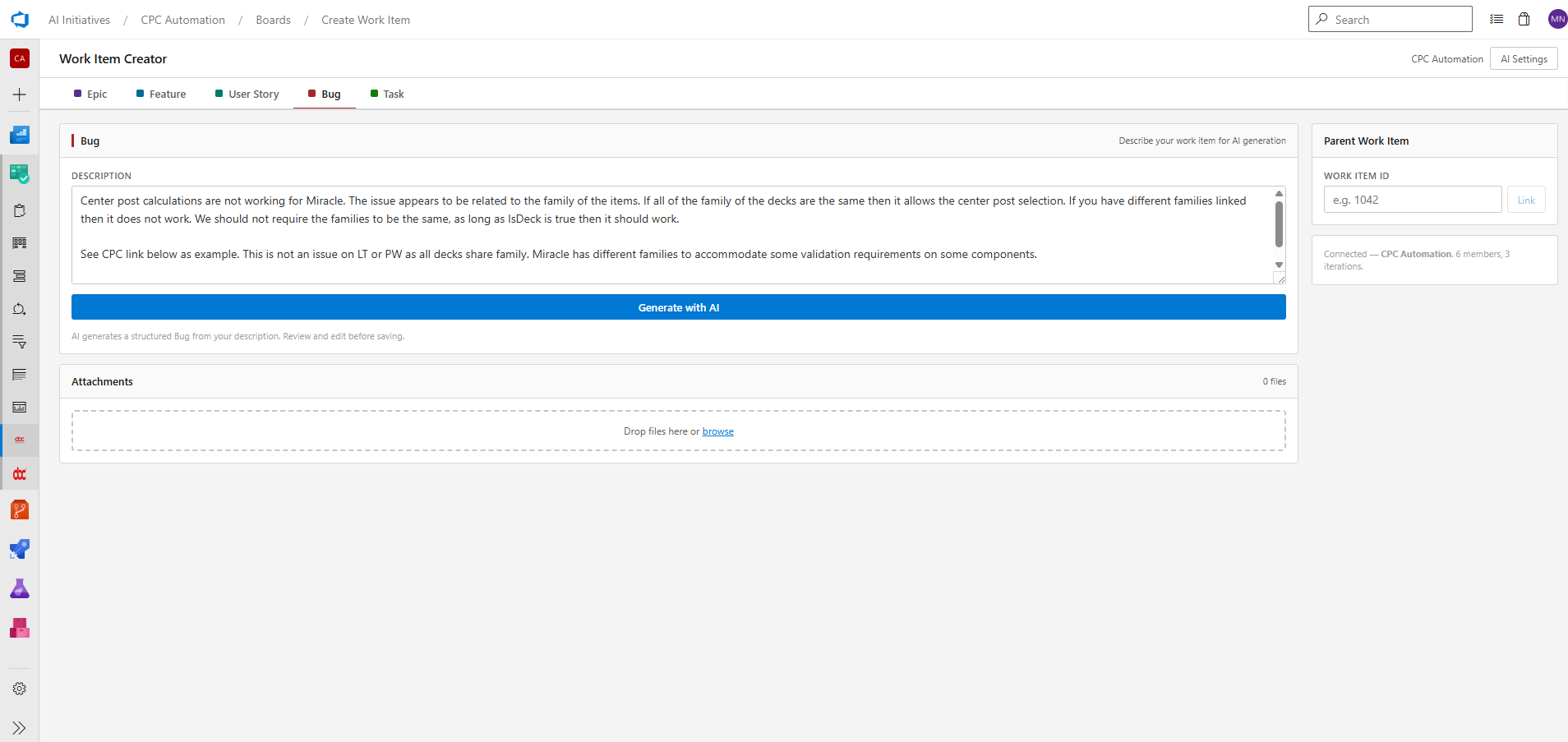1568x742 pixels.
Task: Expand the sidebar with double-chevron icon
Action: [x=20, y=728]
